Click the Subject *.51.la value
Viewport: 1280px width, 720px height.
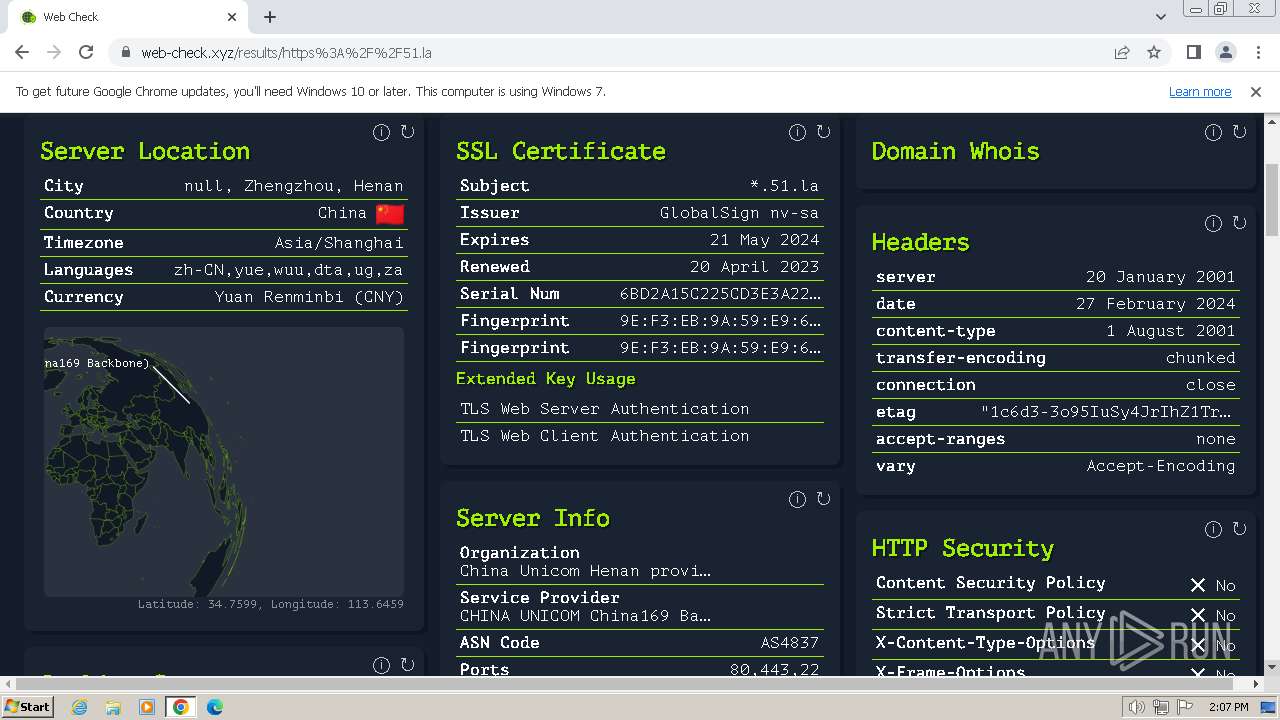[x=785, y=186]
